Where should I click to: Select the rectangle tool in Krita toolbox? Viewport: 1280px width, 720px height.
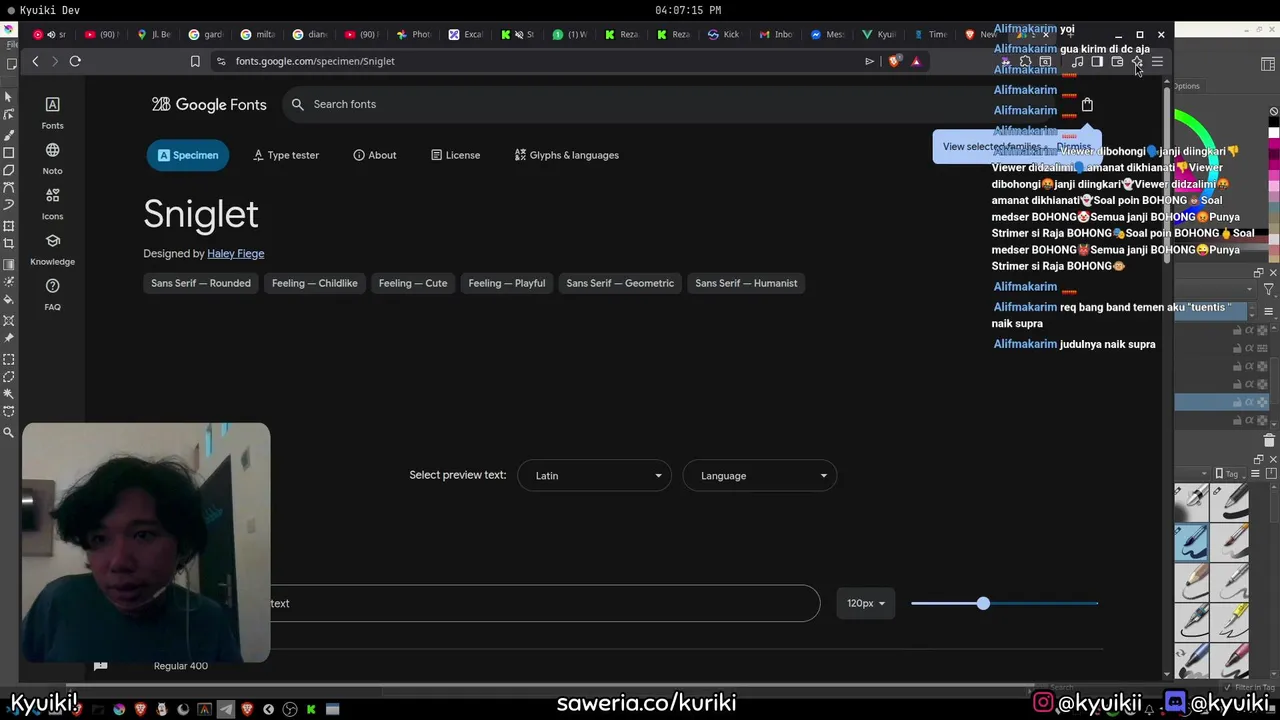[8, 152]
